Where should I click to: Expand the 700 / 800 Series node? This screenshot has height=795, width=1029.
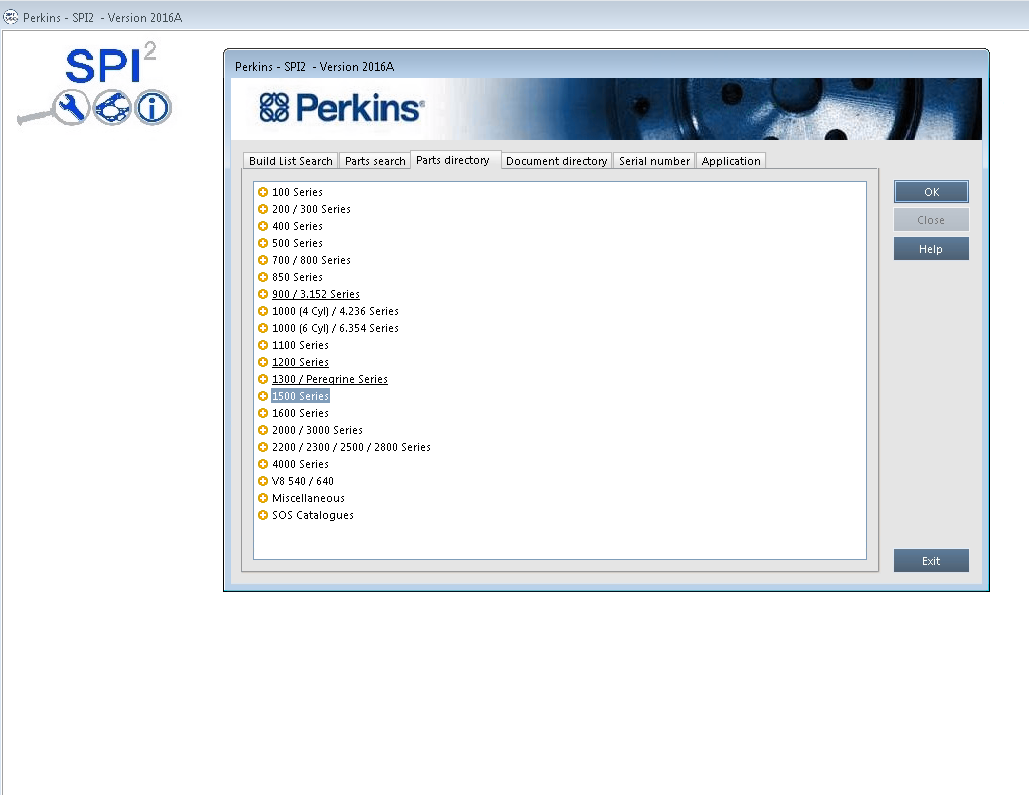coord(263,260)
